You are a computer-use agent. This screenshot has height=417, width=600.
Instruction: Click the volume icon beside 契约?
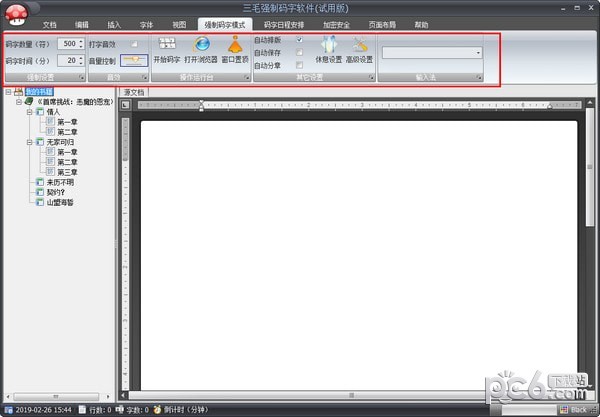39,192
